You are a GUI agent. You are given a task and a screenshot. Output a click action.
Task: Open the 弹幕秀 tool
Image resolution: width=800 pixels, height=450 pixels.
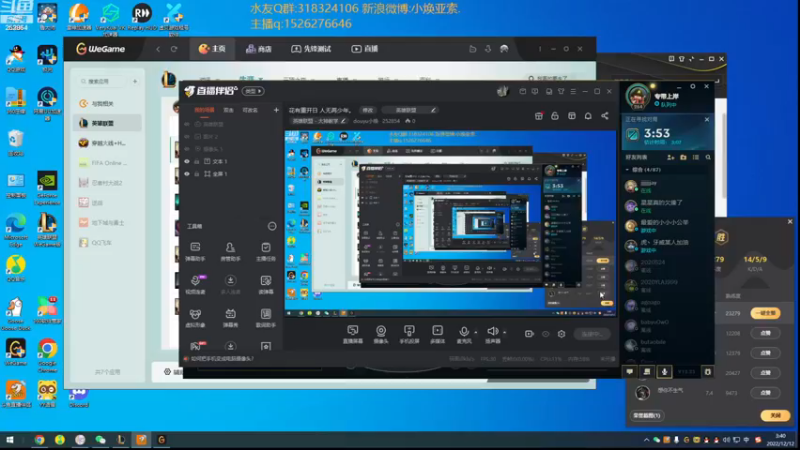(230, 318)
